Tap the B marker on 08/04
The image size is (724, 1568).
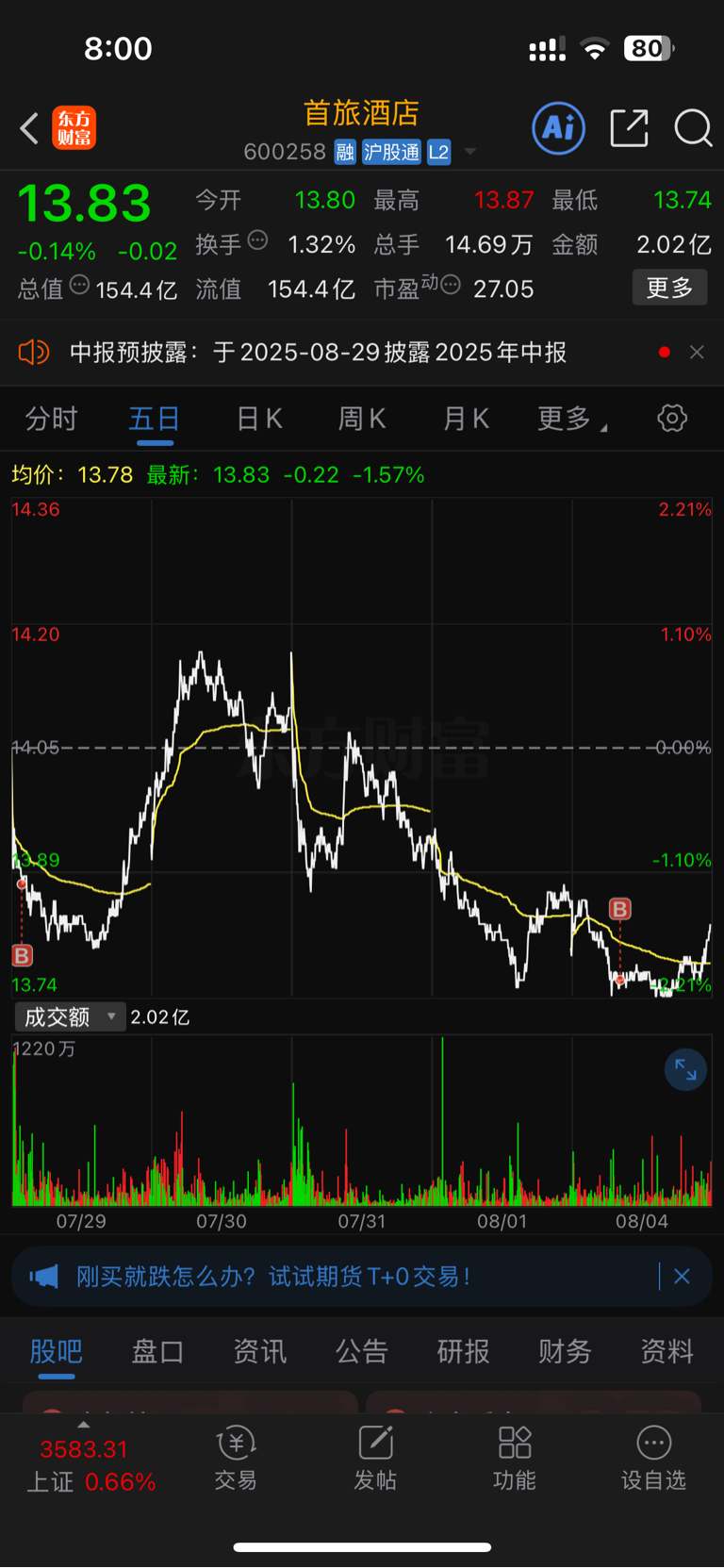619,909
